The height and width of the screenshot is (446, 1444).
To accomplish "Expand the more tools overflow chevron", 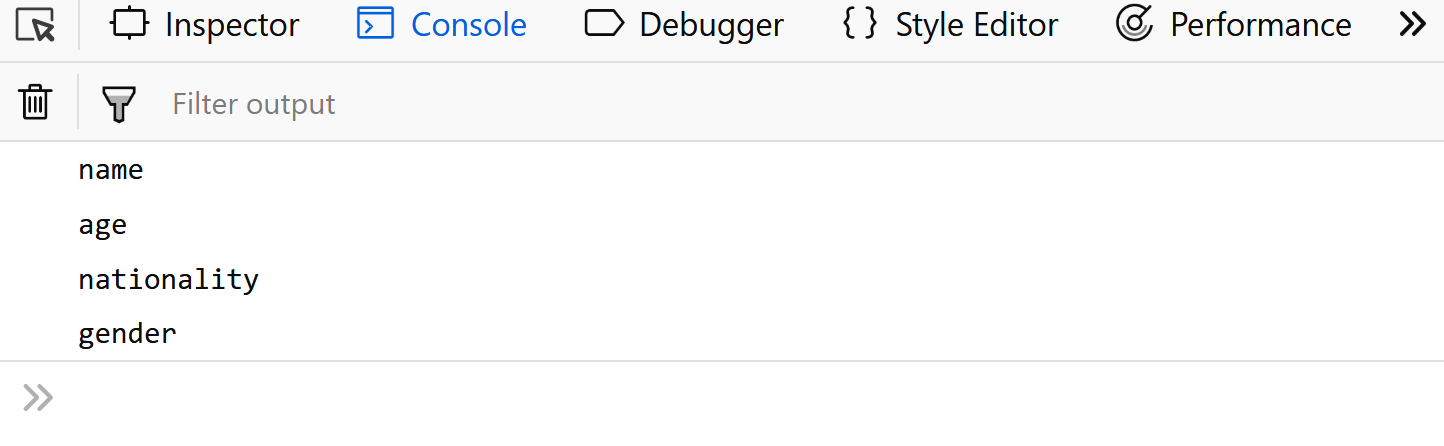I will tap(1412, 24).
